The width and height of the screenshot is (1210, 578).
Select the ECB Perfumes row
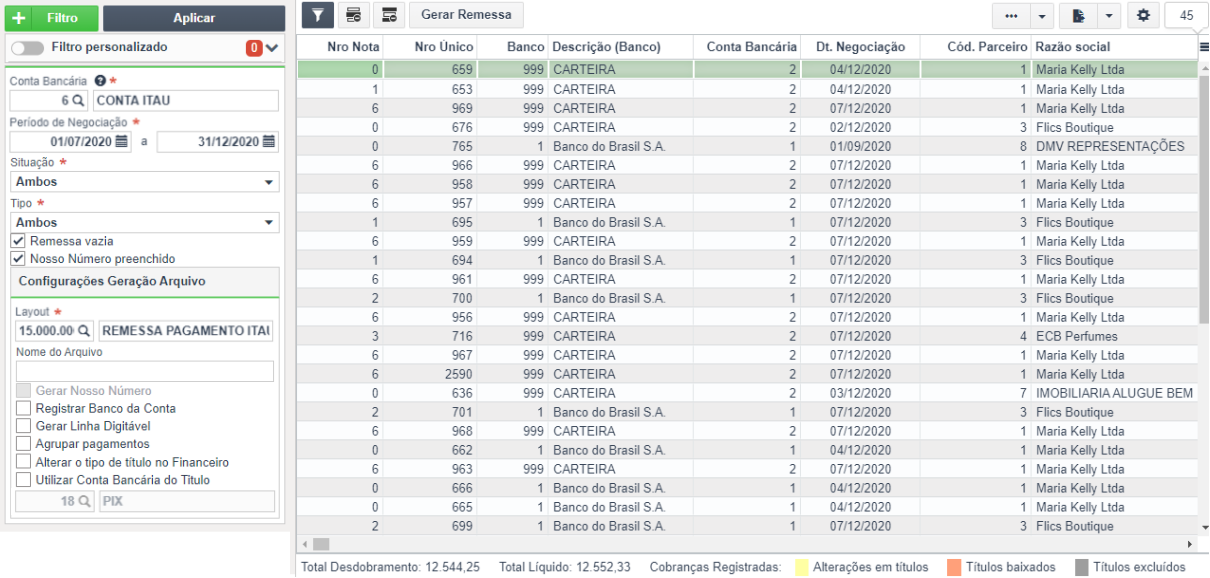747,336
